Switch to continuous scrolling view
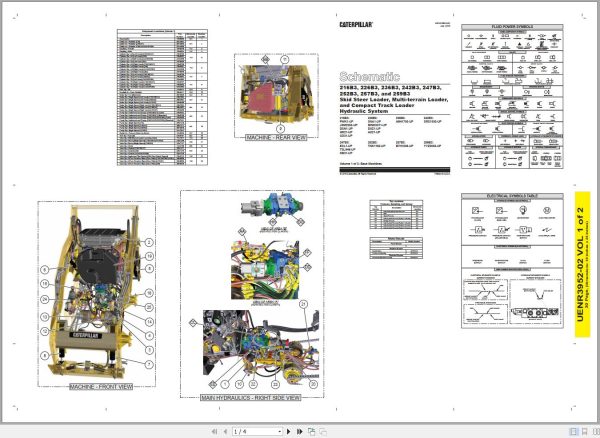Image resolution: width=600 pixels, height=438 pixels. coord(584,431)
